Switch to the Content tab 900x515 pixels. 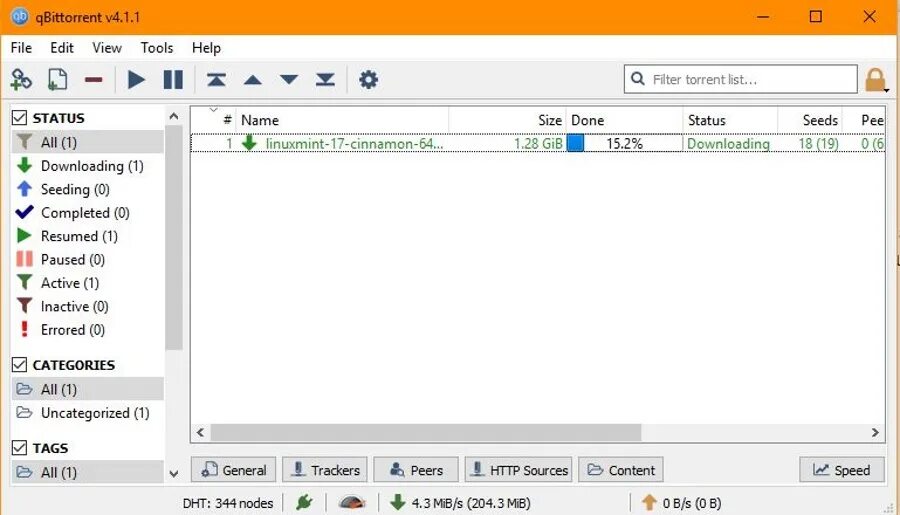[x=621, y=470]
